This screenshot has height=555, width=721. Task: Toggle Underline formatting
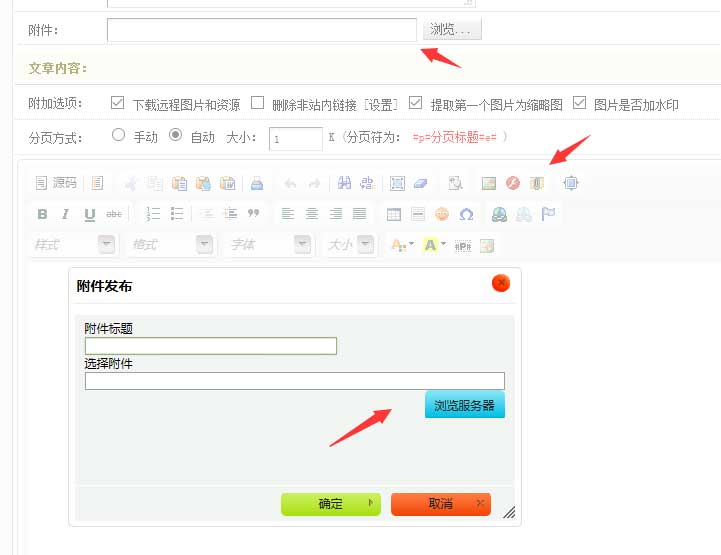[90, 214]
